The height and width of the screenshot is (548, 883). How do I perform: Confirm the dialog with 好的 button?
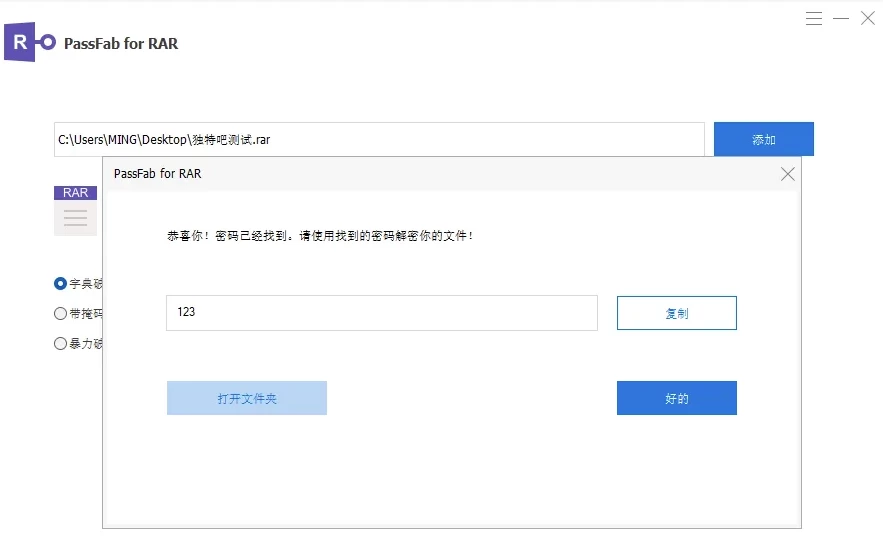click(x=677, y=398)
